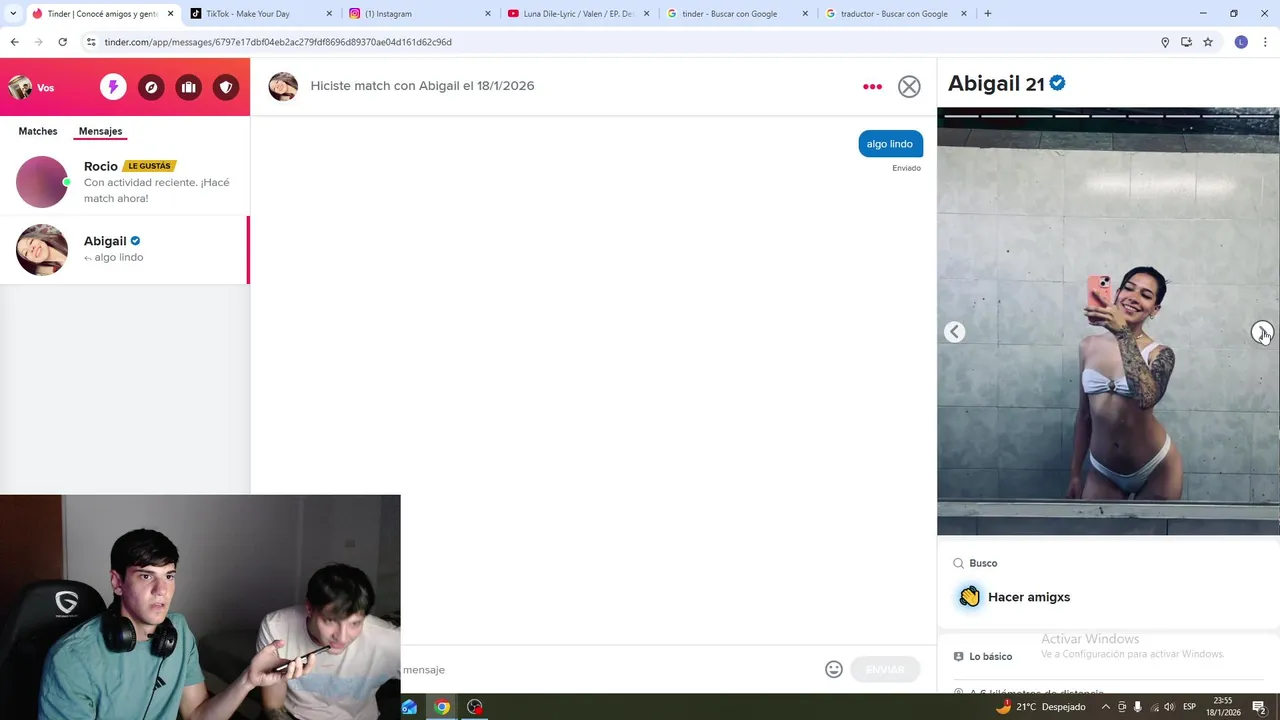Switch to the Luna Dile-Lyric YouTube tab
Screen dimensions: 1280x720
[x=576, y=14]
